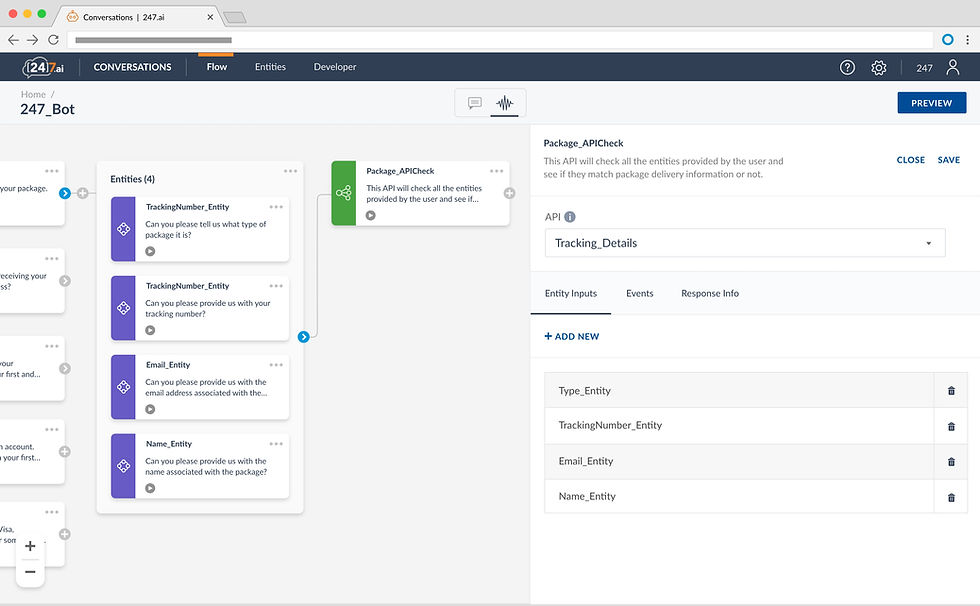Open the Developer menu item
The height and width of the screenshot is (606, 980).
tap(335, 67)
